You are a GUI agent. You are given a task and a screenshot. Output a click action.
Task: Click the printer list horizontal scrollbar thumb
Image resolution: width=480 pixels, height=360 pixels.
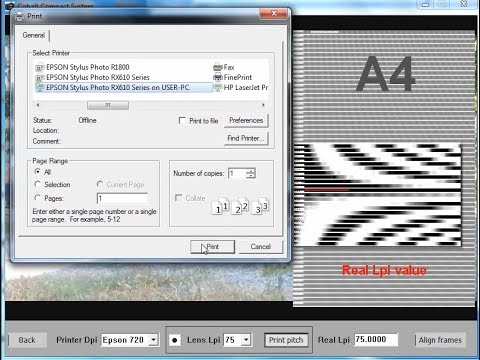pyautogui.click(x=108, y=105)
